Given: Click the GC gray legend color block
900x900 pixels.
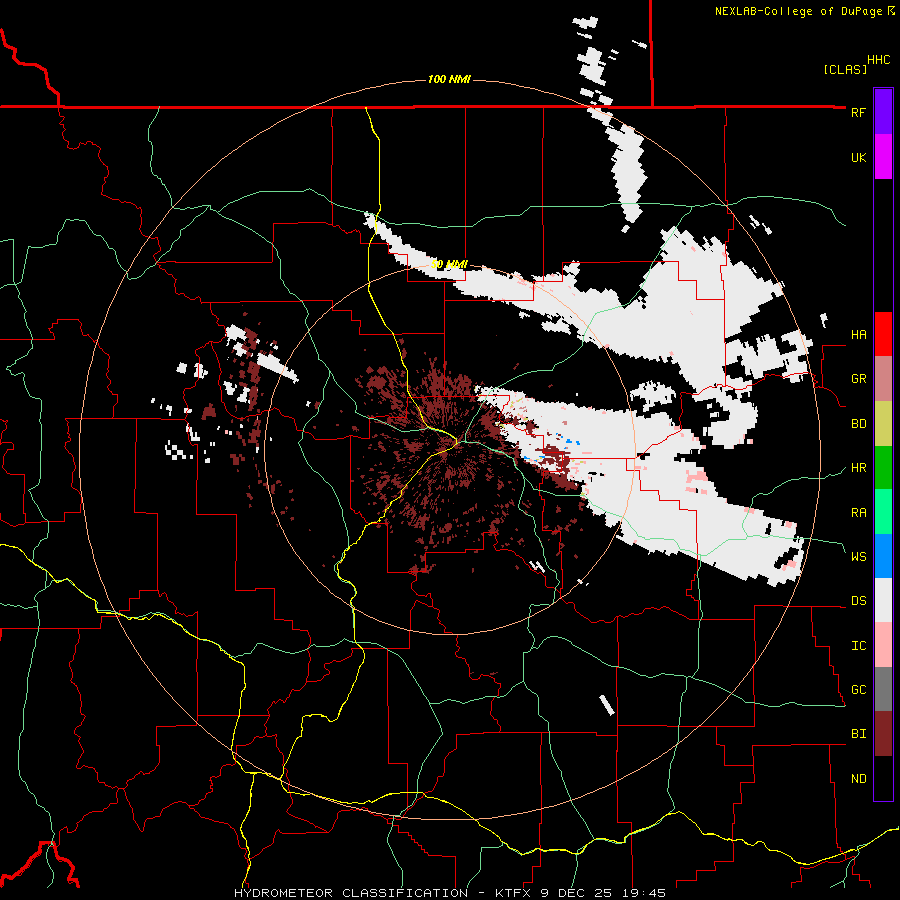Looking at the screenshot, I should coord(883,689).
